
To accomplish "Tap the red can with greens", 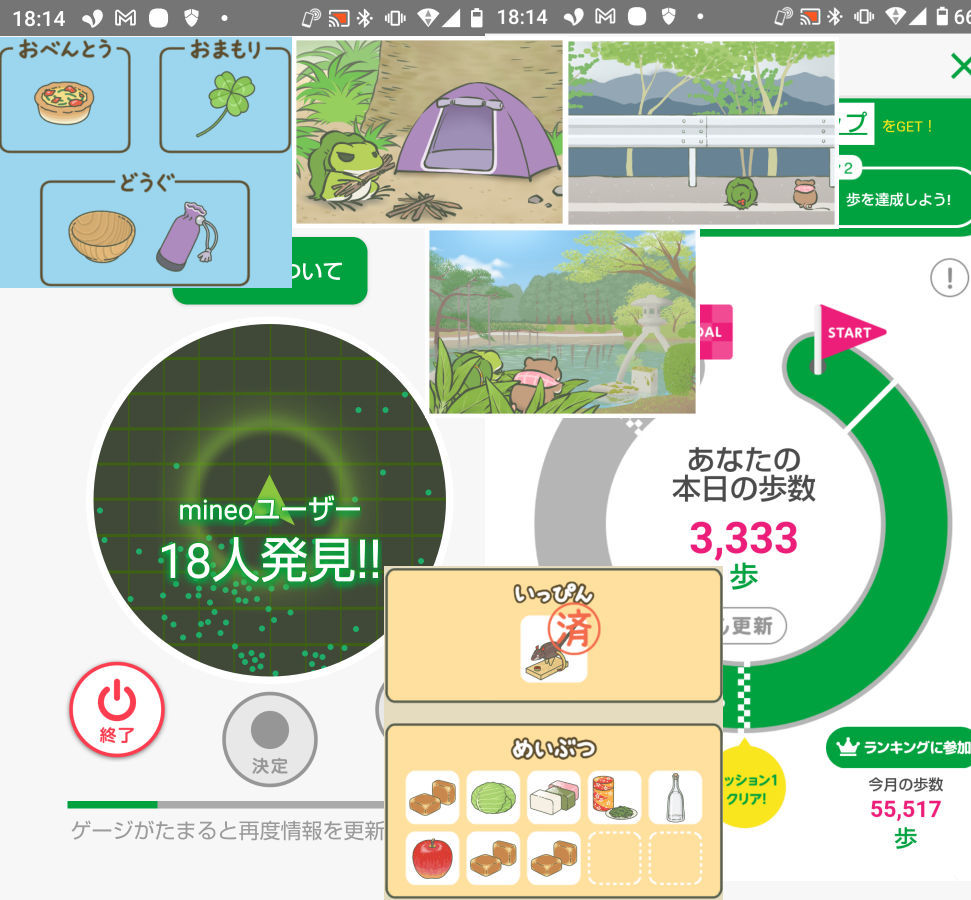I will 614,797.
